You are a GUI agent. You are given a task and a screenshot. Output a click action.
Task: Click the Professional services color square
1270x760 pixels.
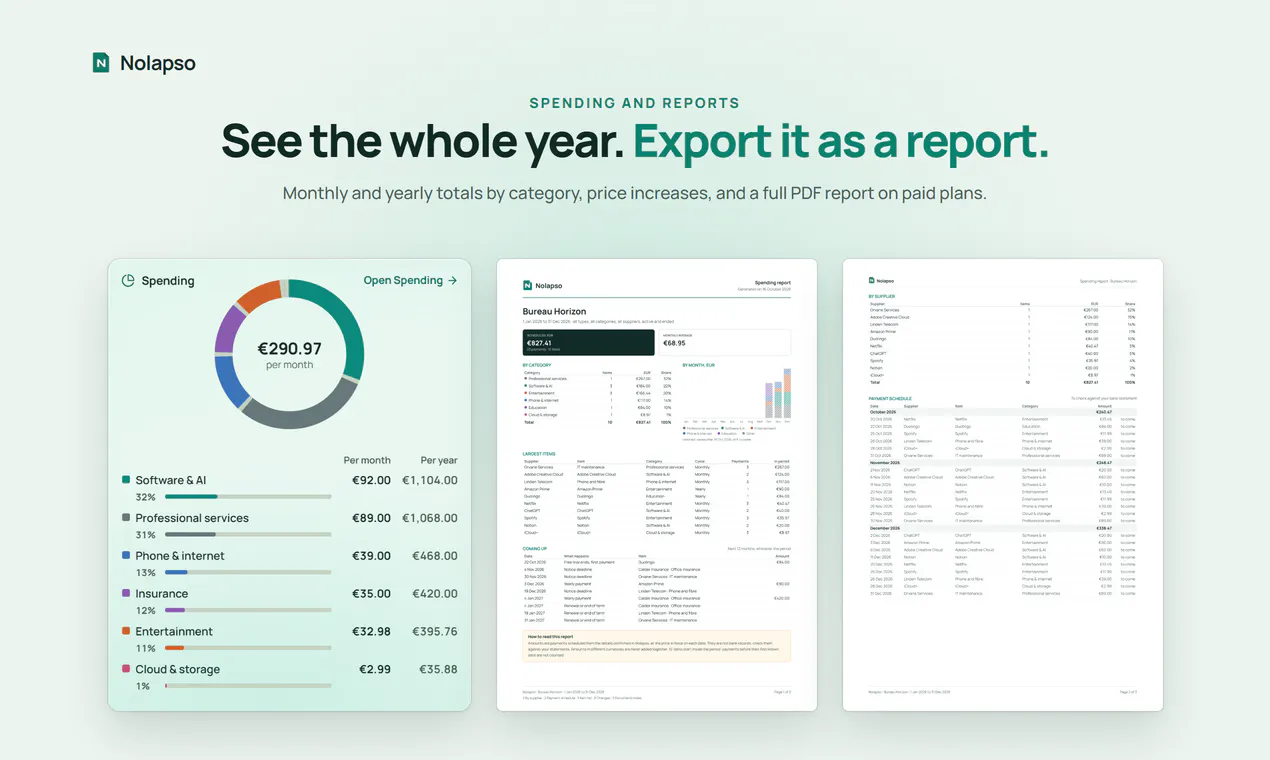(x=126, y=518)
